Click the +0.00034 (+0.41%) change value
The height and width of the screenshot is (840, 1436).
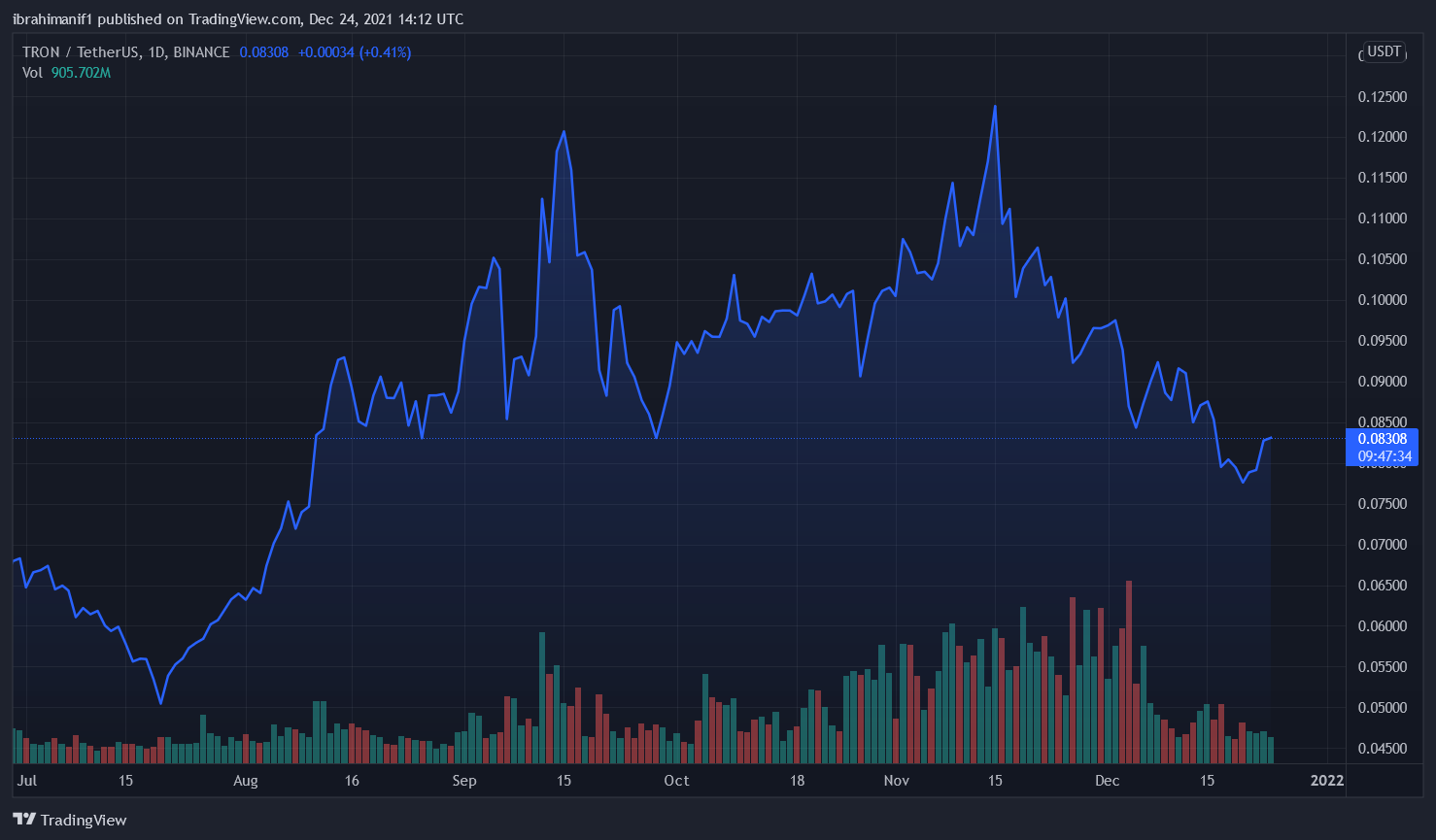click(x=354, y=52)
